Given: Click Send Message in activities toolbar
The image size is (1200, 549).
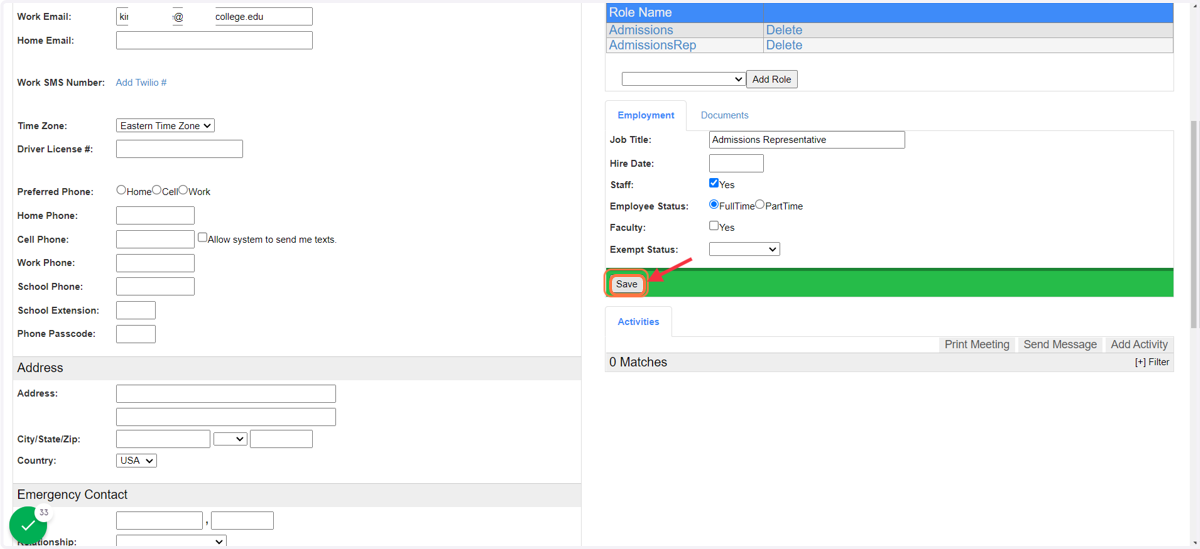Looking at the screenshot, I should 1060,344.
